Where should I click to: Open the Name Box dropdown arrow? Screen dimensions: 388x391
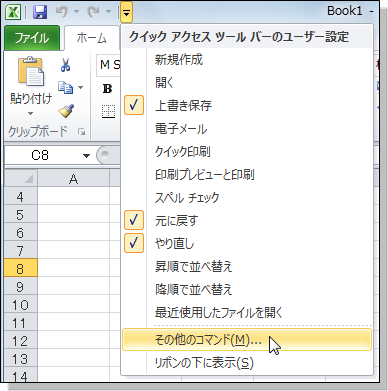[86, 156]
